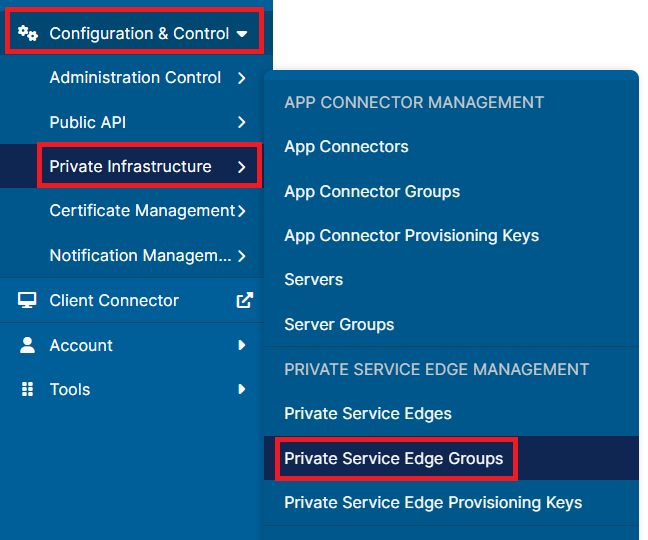This screenshot has width=648, height=540.
Task: Click the Account person icon
Action: [27, 345]
